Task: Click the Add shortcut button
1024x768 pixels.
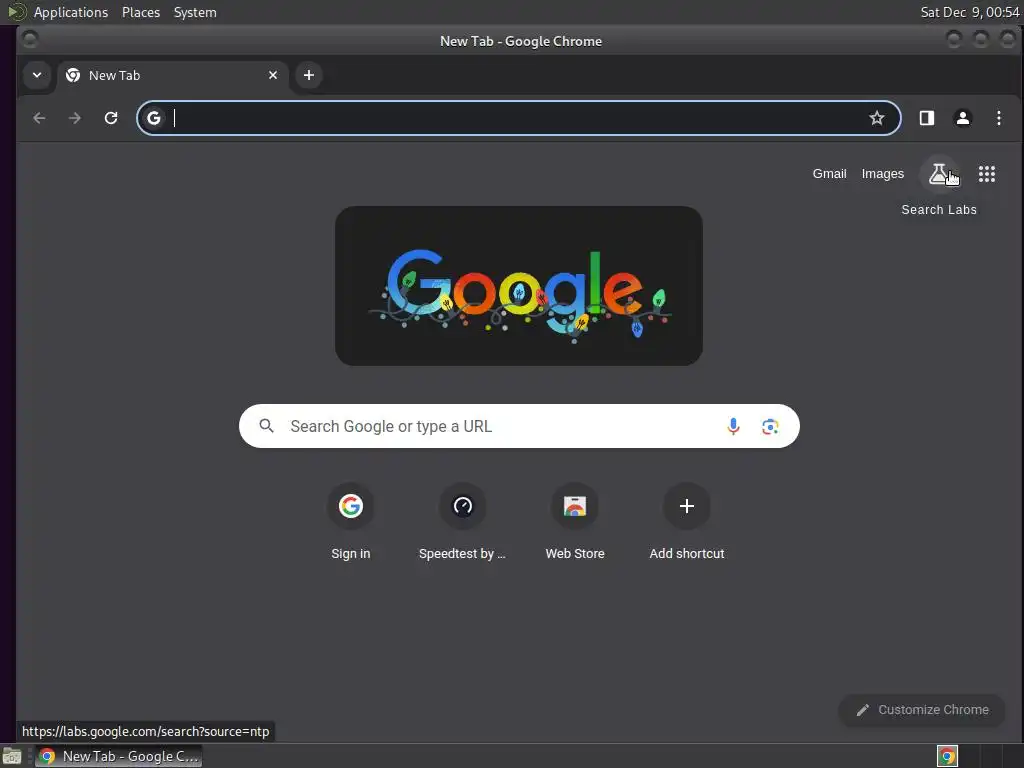Action: 686,522
